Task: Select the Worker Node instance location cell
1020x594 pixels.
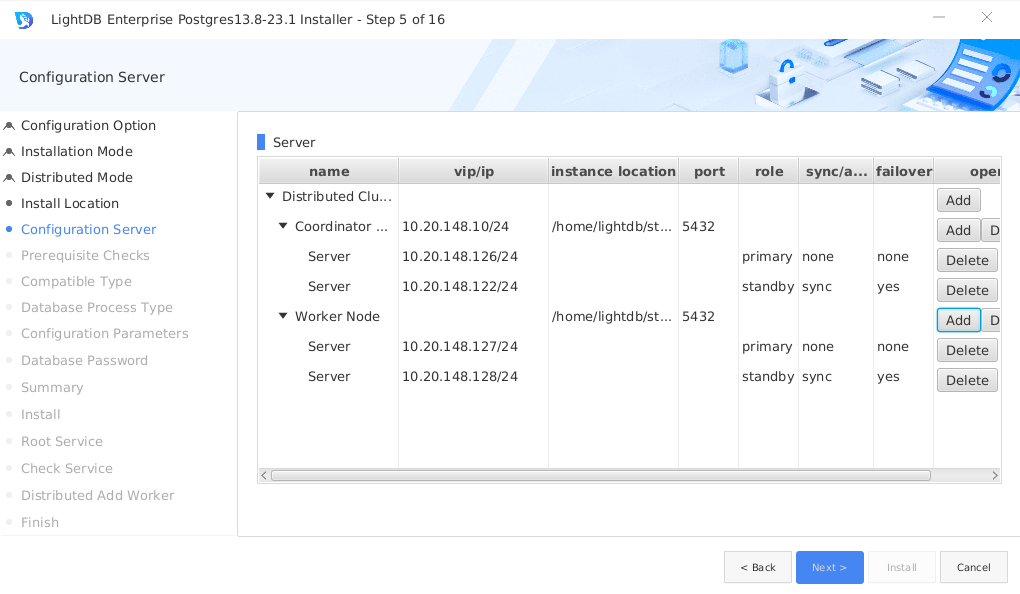Action: coord(613,316)
